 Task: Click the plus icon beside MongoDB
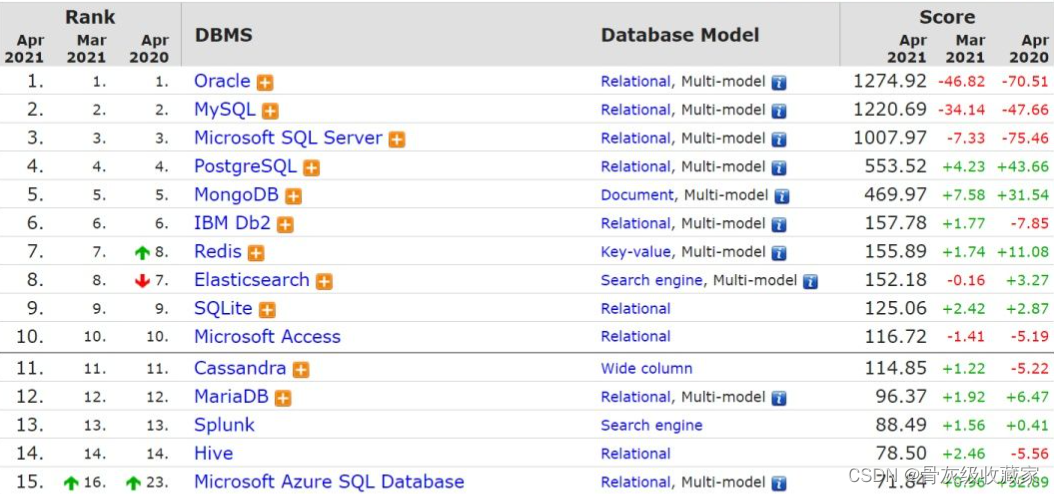coord(293,196)
